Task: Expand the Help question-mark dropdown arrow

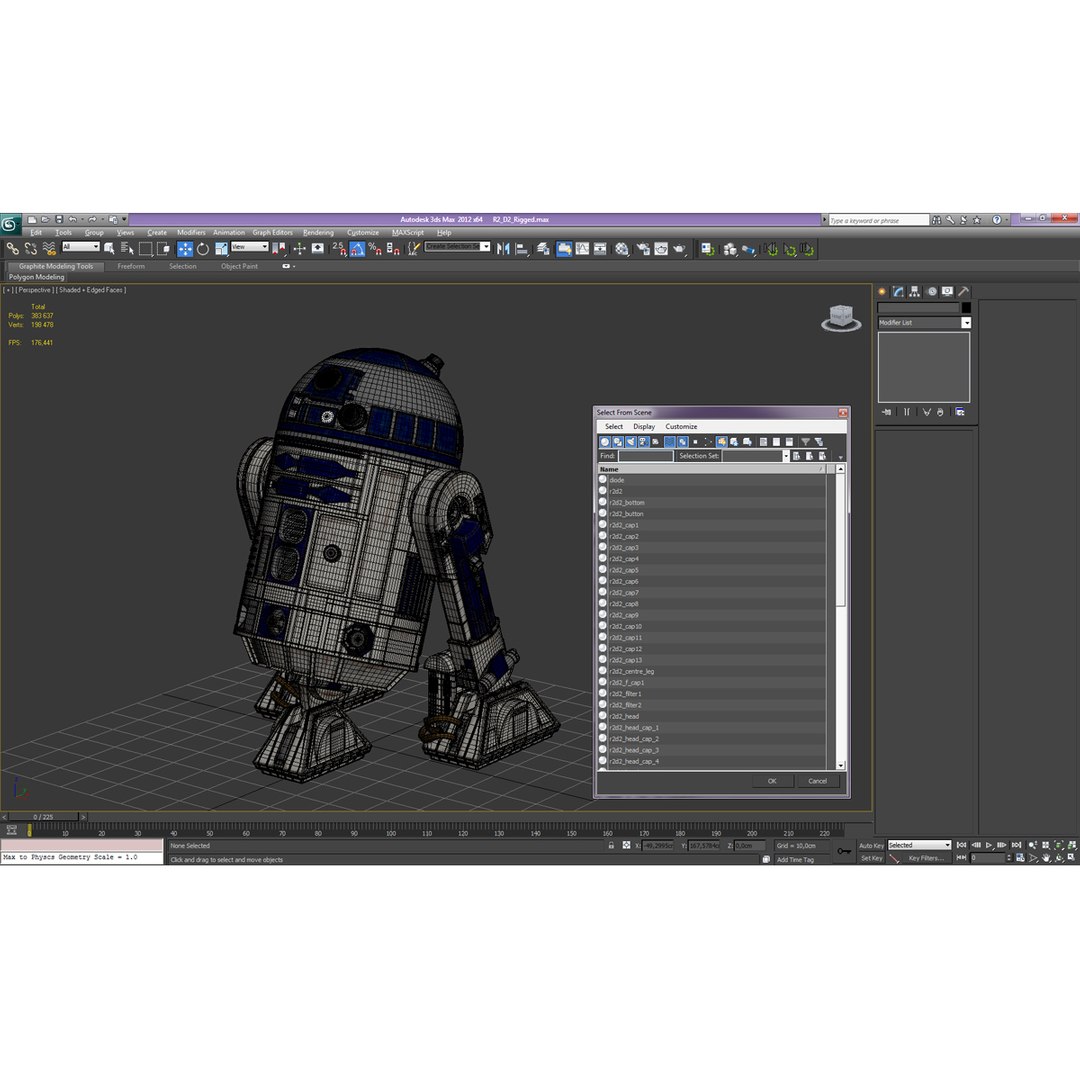Action: click(x=1006, y=220)
